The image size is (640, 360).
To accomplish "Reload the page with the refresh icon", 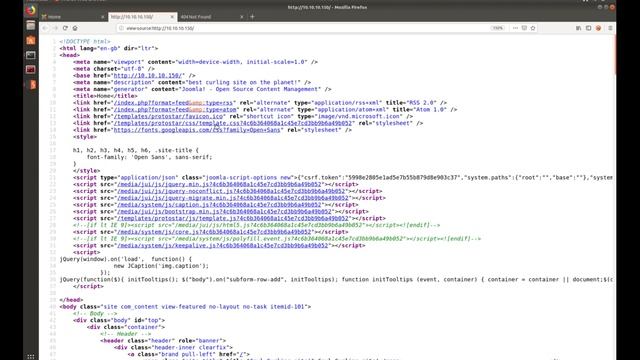I will point(65,28).
